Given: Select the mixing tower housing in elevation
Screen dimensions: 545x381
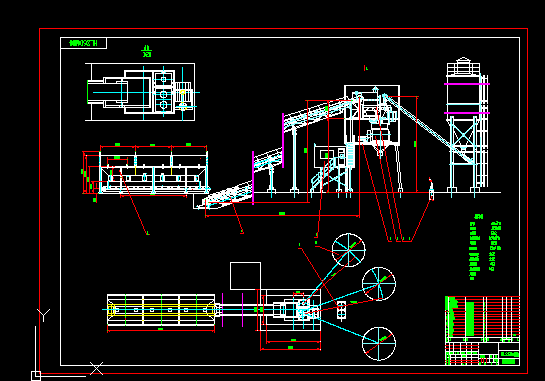Looking at the screenshot, I should tap(372, 114).
